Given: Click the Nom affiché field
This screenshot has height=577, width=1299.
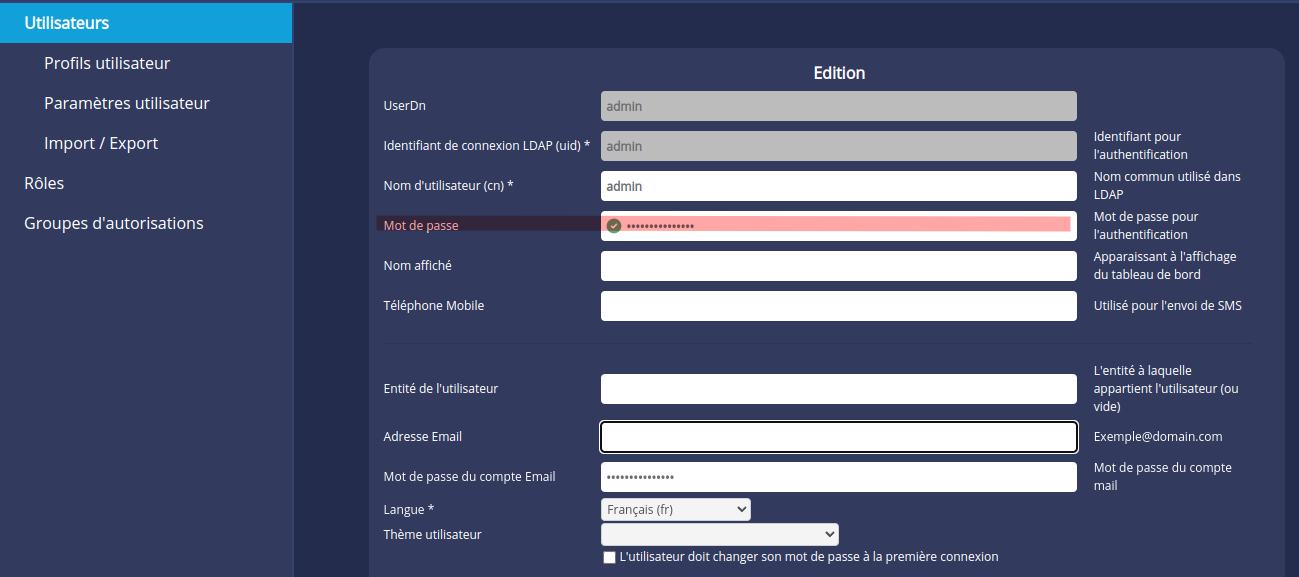Looking at the screenshot, I should click(x=838, y=265).
